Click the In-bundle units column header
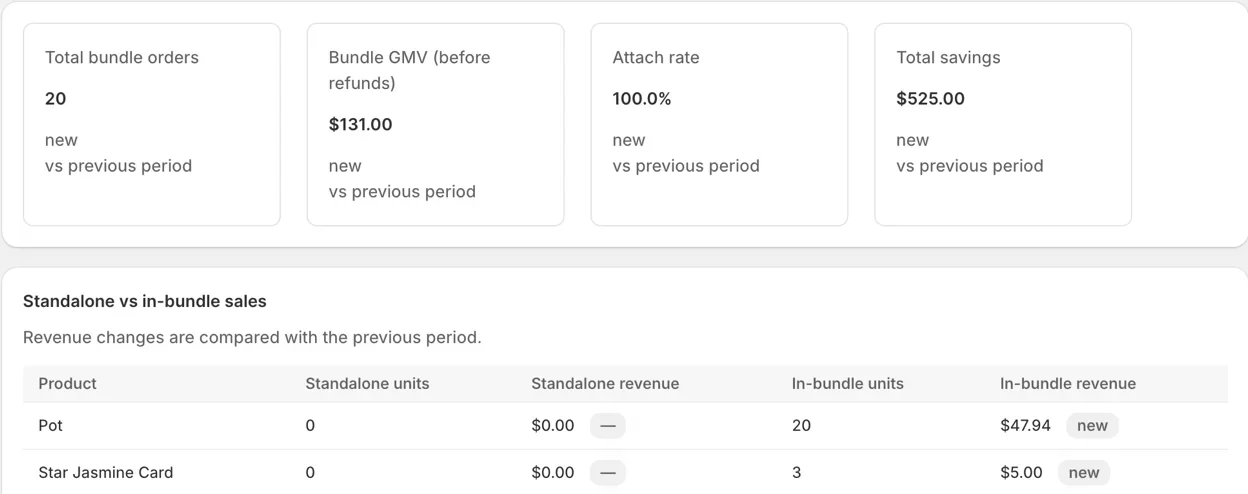1248x494 pixels. click(x=848, y=384)
